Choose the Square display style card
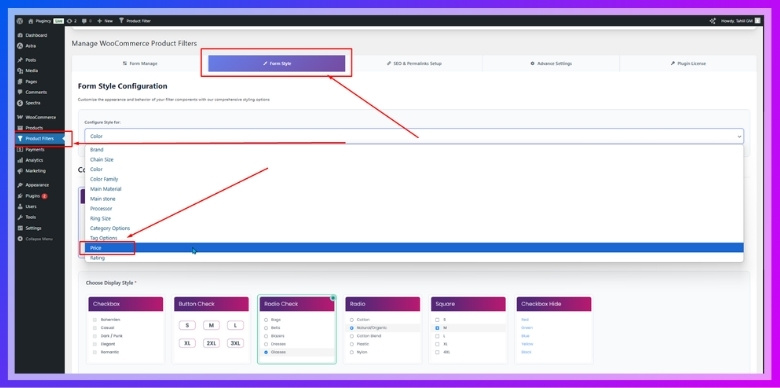Viewport: 780px width, 388px height. click(468, 330)
